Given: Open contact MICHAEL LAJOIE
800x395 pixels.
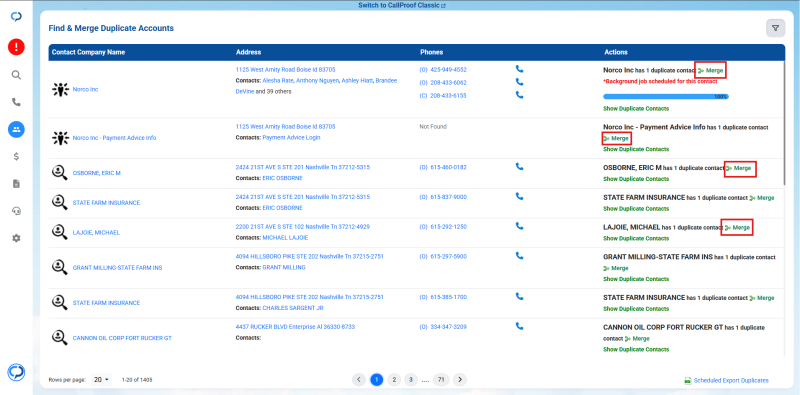Looking at the screenshot, I should 285,238.
